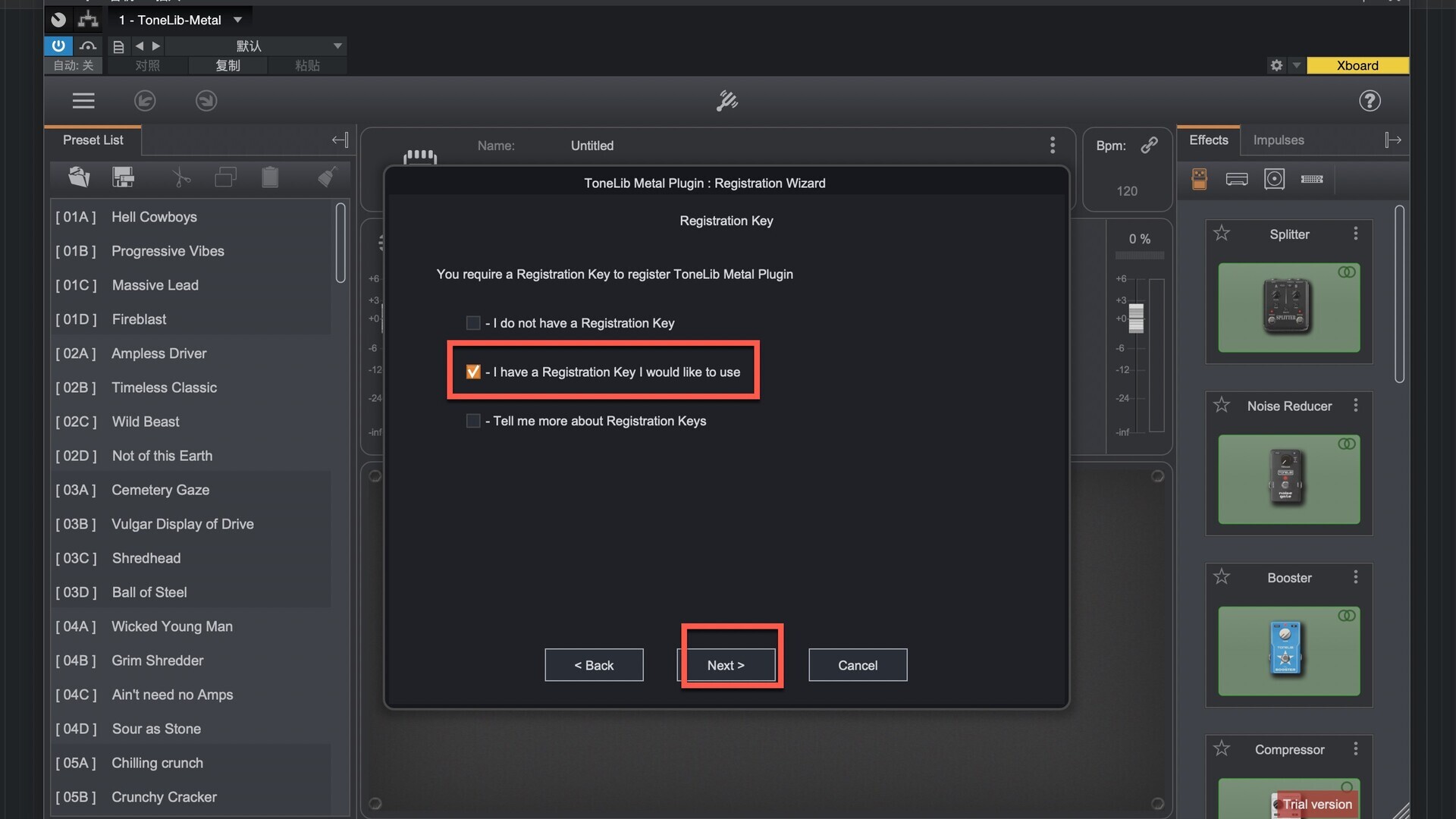Select the amplifier category icon
Image resolution: width=1456 pixels, height=819 pixels.
pyautogui.click(x=1237, y=179)
